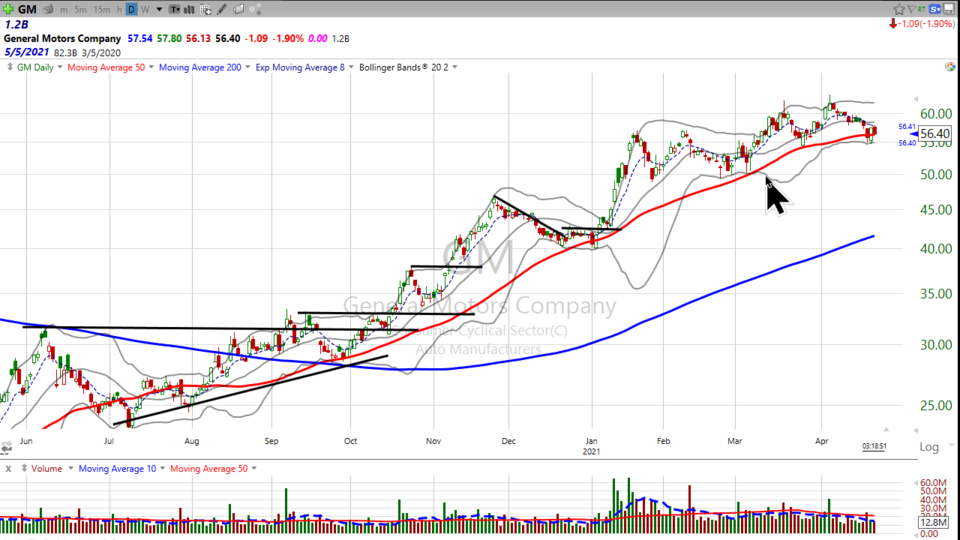Click the GM Daily legend label
The width and height of the screenshot is (960, 540).
point(36,67)
